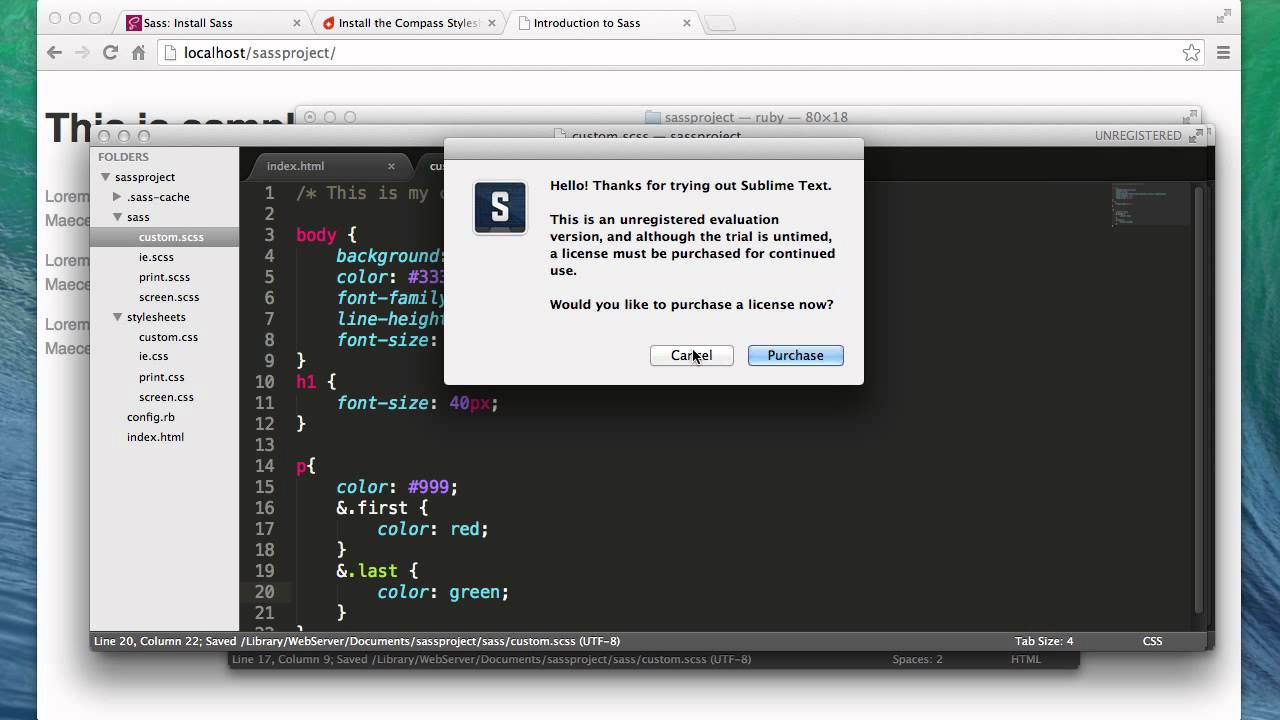Open the Chrome menu icon
The height and width of the screenshot is (720, 1280).
click(x=1223, y=53)
